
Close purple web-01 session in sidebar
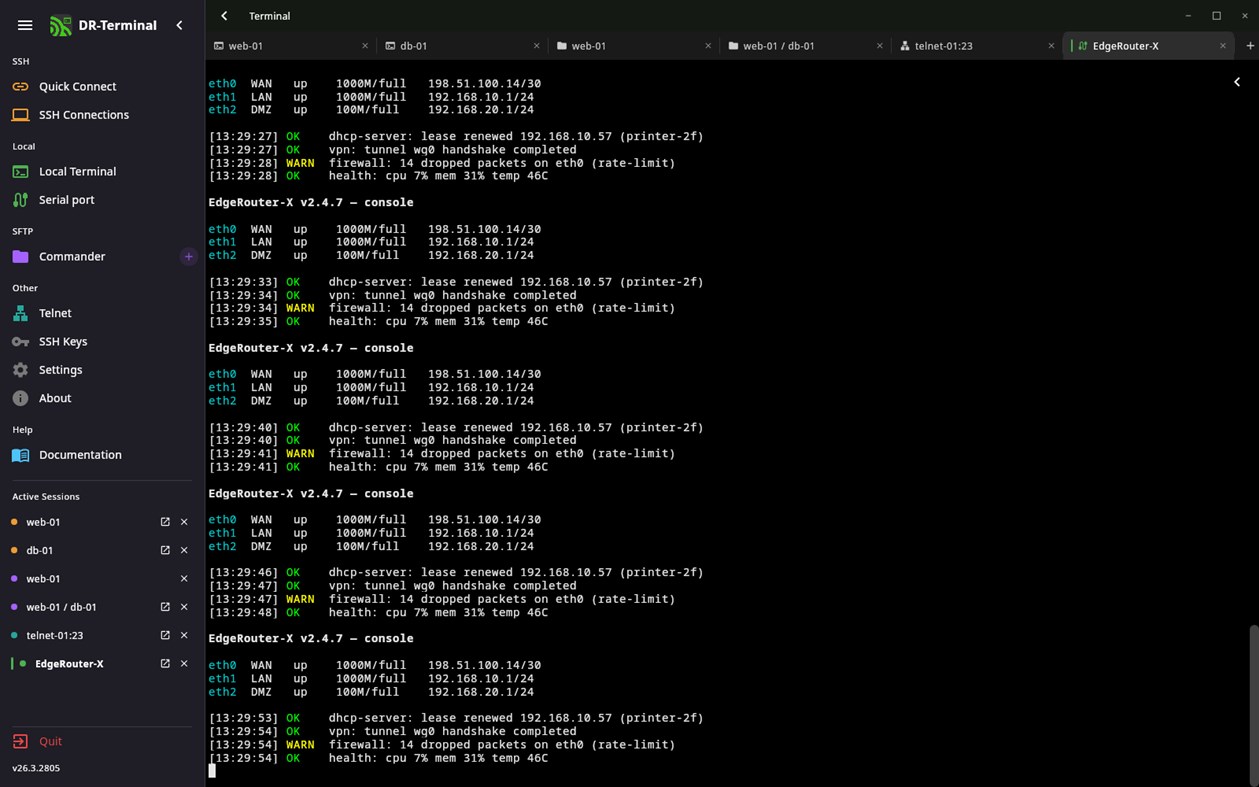click(x=184, y=579)
